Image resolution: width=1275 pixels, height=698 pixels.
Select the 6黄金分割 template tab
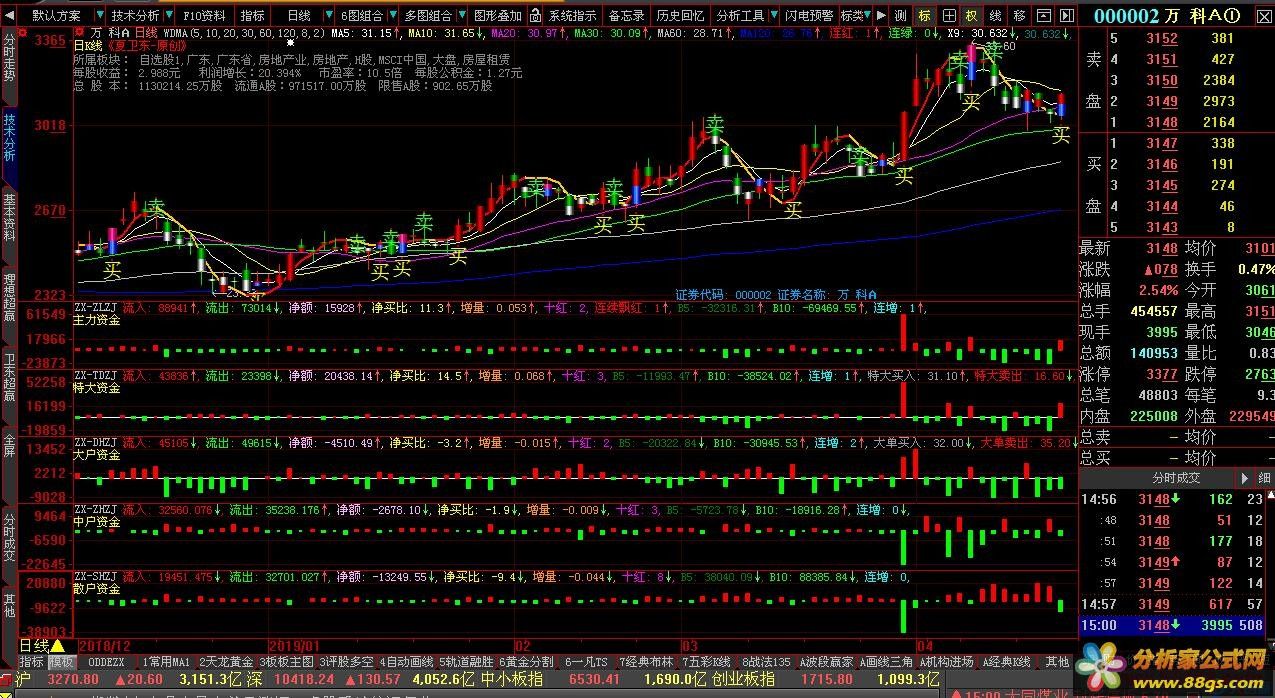(x=526, y=662)
